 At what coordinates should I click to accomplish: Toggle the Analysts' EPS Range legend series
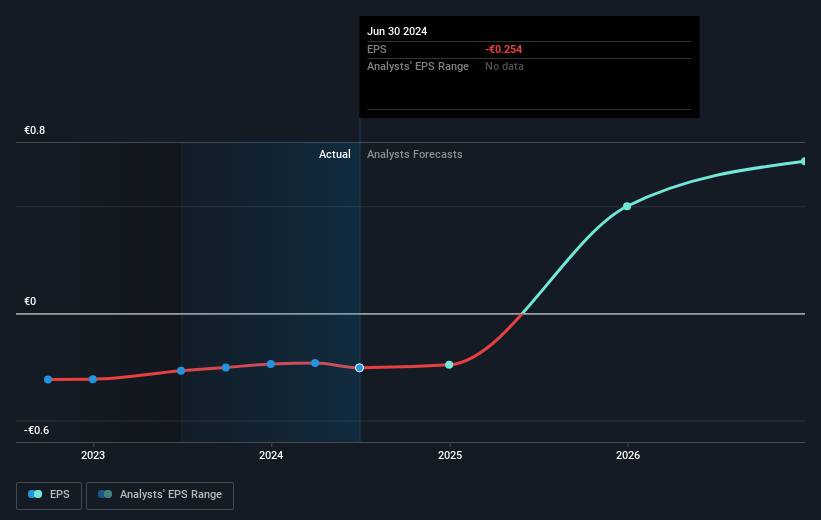click(160, 495)
